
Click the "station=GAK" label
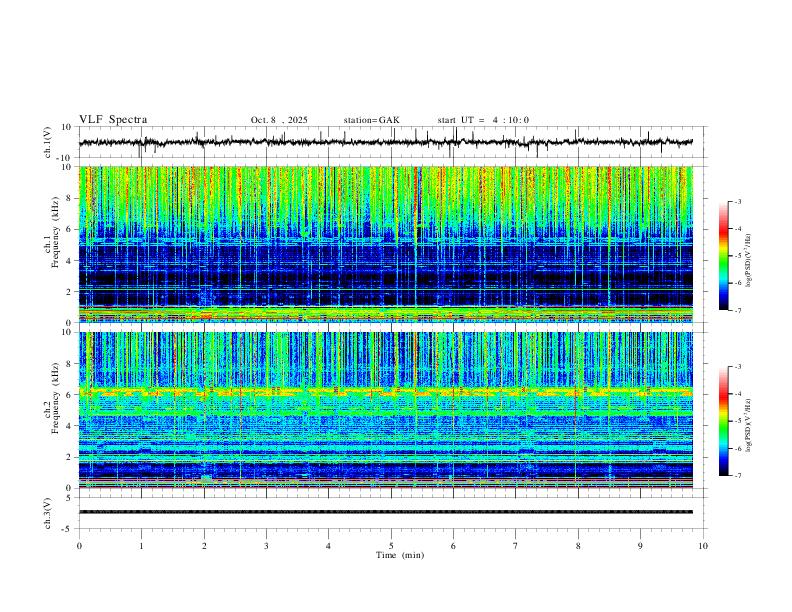click(x=372, y=120)
